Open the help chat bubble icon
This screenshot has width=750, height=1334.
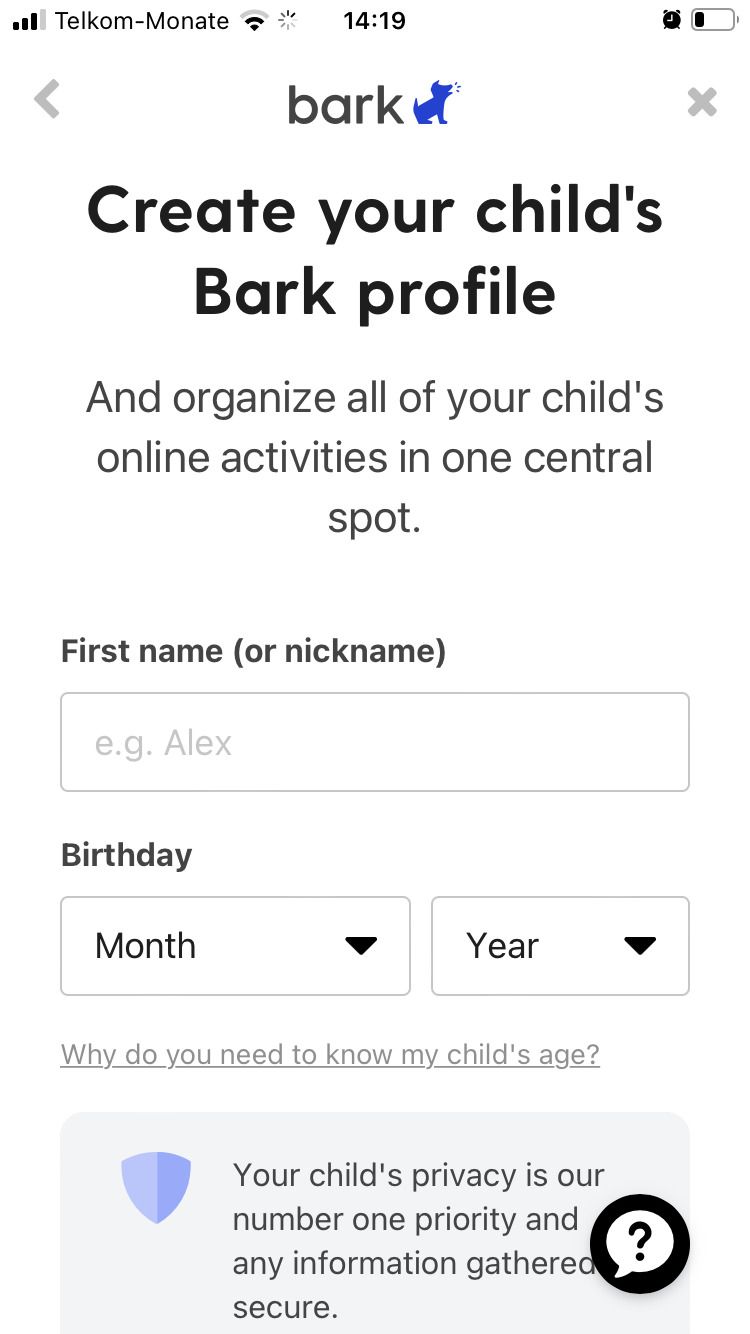click(640, 1245)
